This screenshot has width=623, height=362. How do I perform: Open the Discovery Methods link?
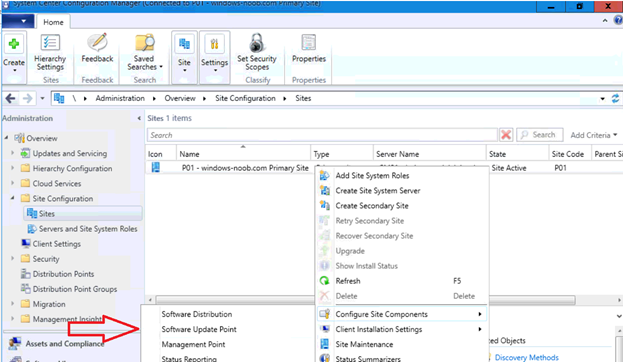pos(526,358)
